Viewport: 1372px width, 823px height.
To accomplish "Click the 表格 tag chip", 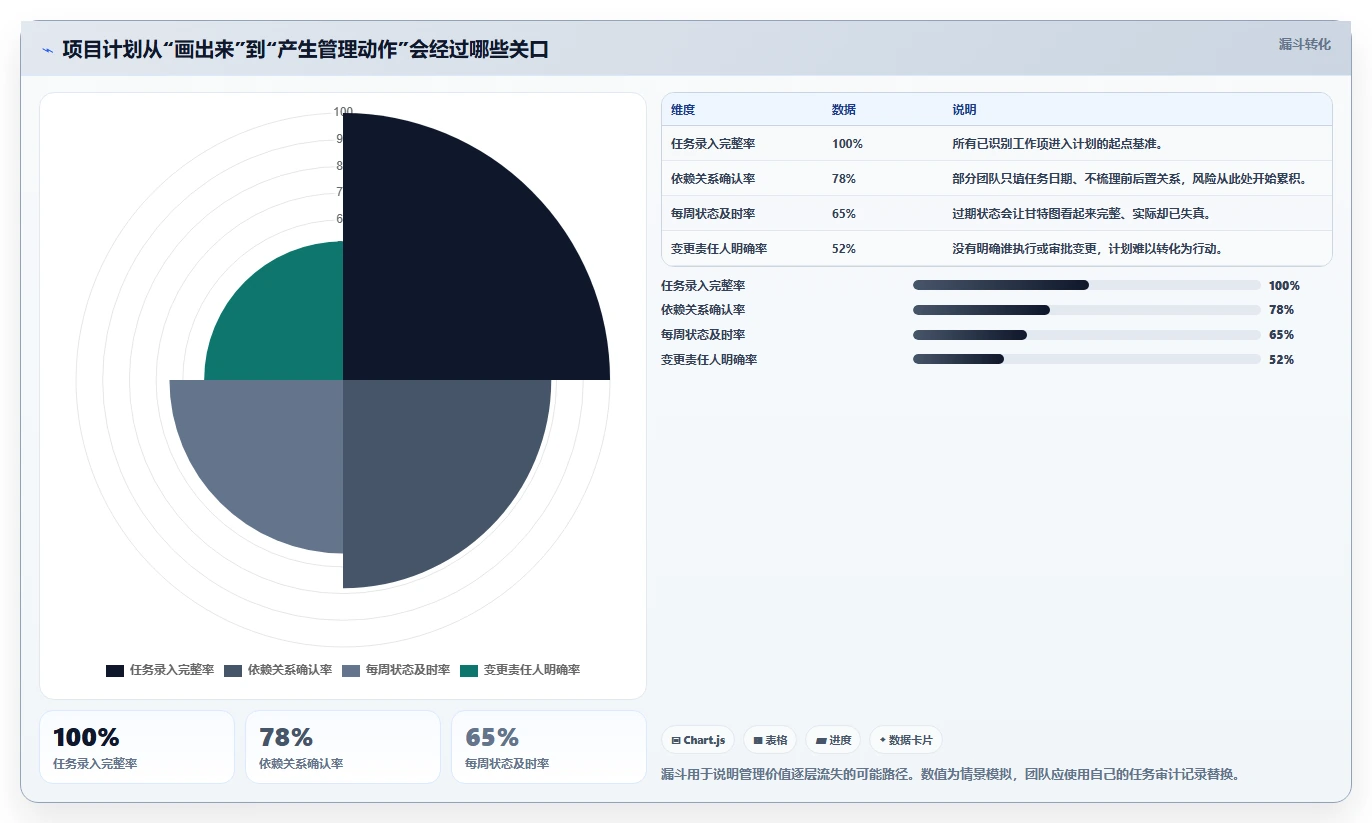I will tap(770, 740).
